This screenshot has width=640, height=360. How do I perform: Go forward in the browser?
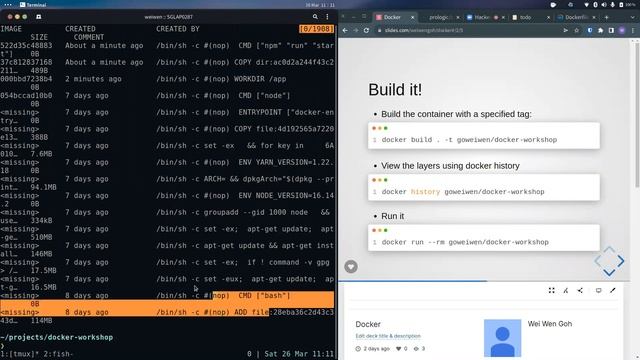click(356, 30)
